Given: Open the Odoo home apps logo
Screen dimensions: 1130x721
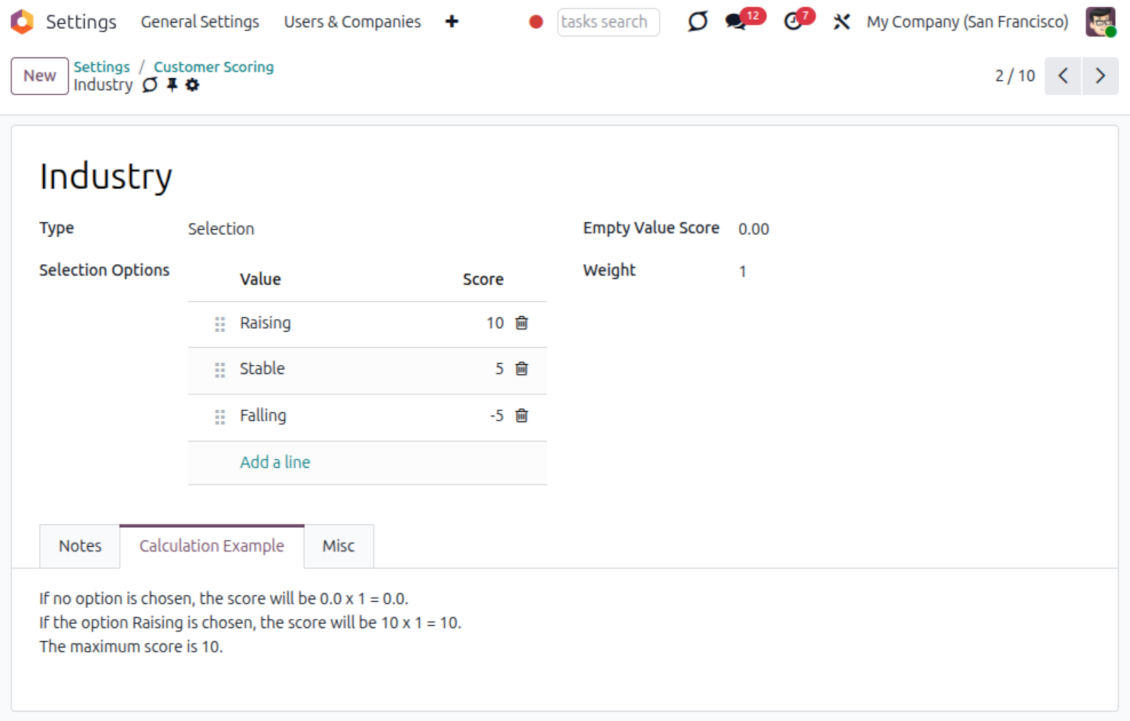Looking at the screenshot, I should click(22, 22).
